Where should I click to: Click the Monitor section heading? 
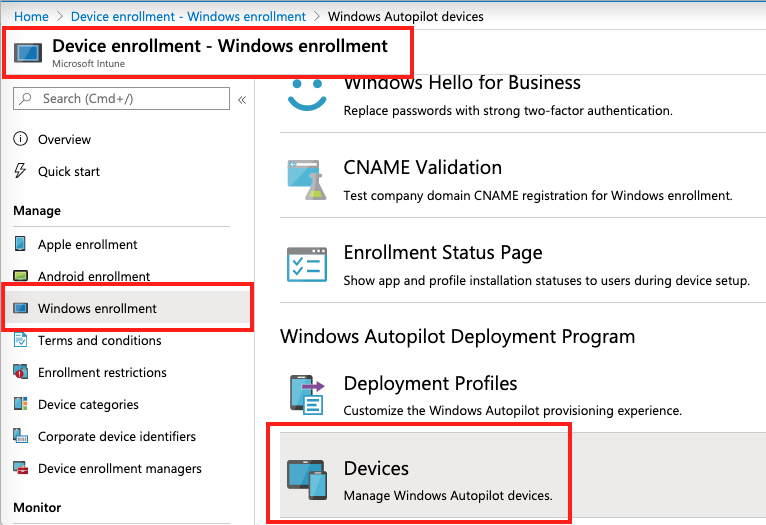point(37,507)
